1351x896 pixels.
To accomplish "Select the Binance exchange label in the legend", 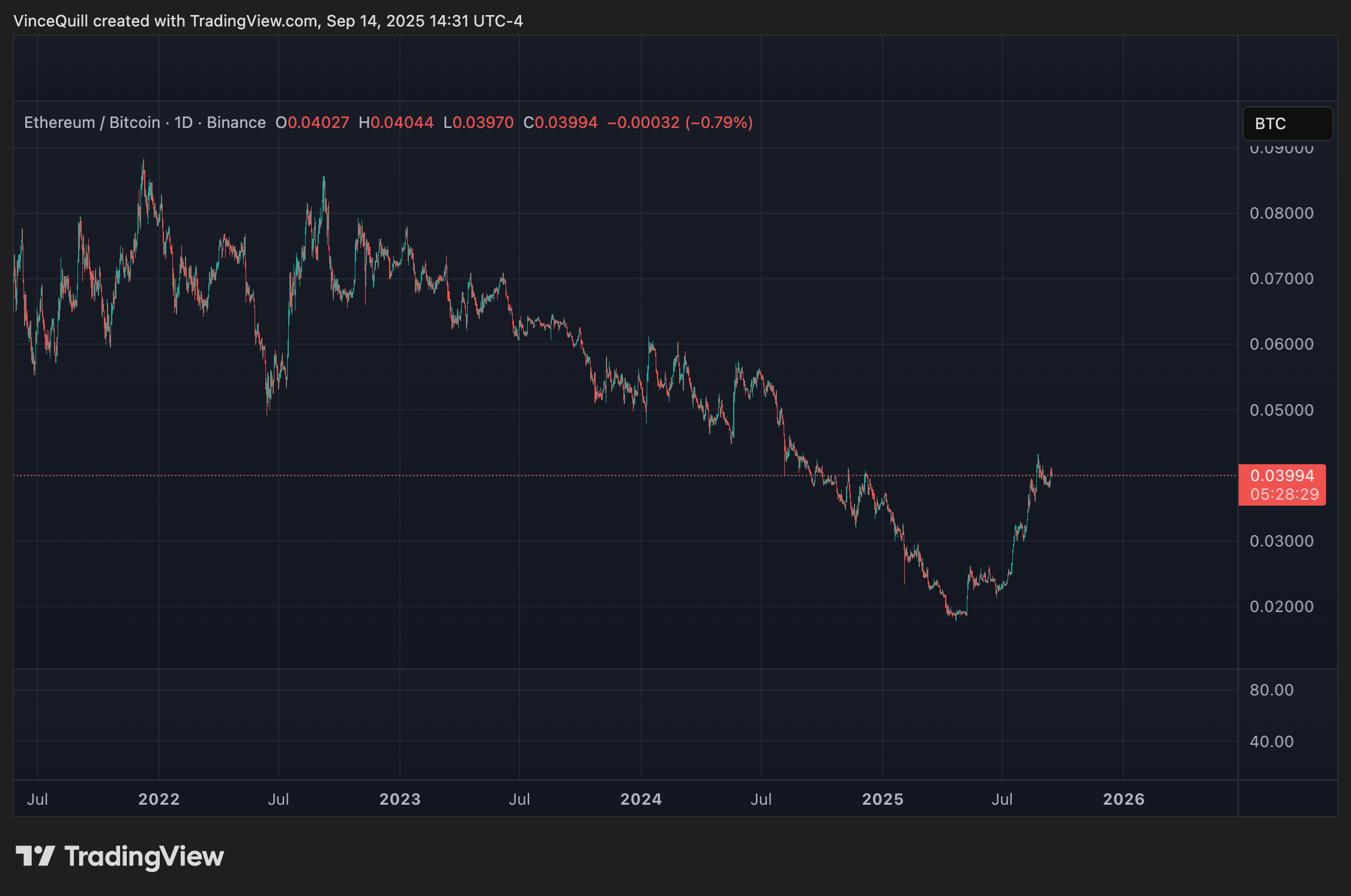I will 235,123.
